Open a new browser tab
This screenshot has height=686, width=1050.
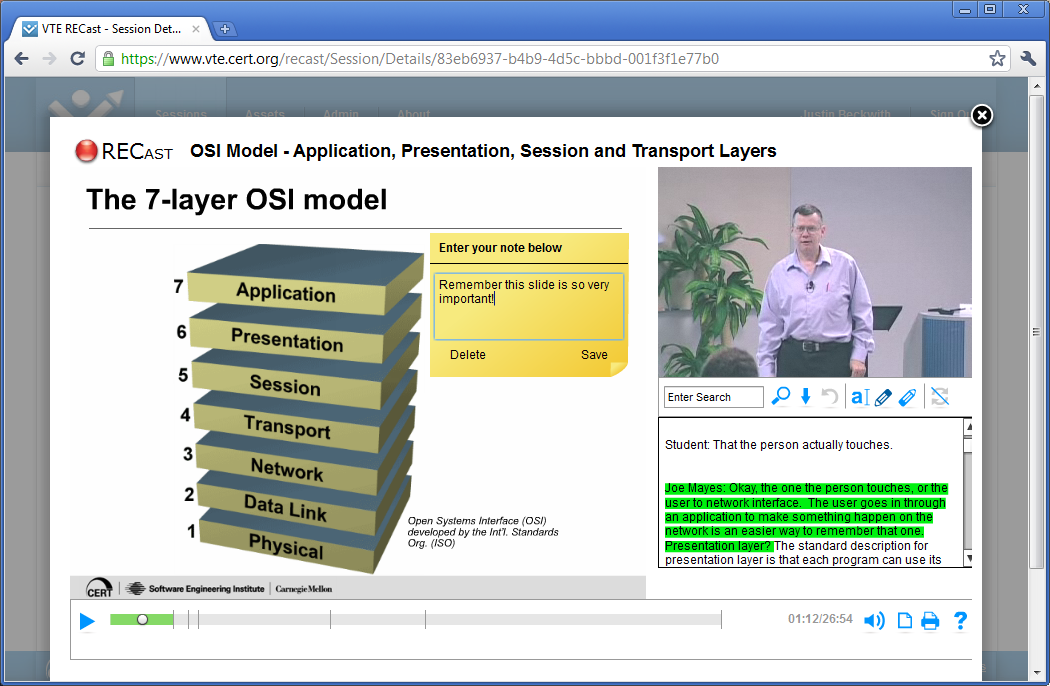225,29
